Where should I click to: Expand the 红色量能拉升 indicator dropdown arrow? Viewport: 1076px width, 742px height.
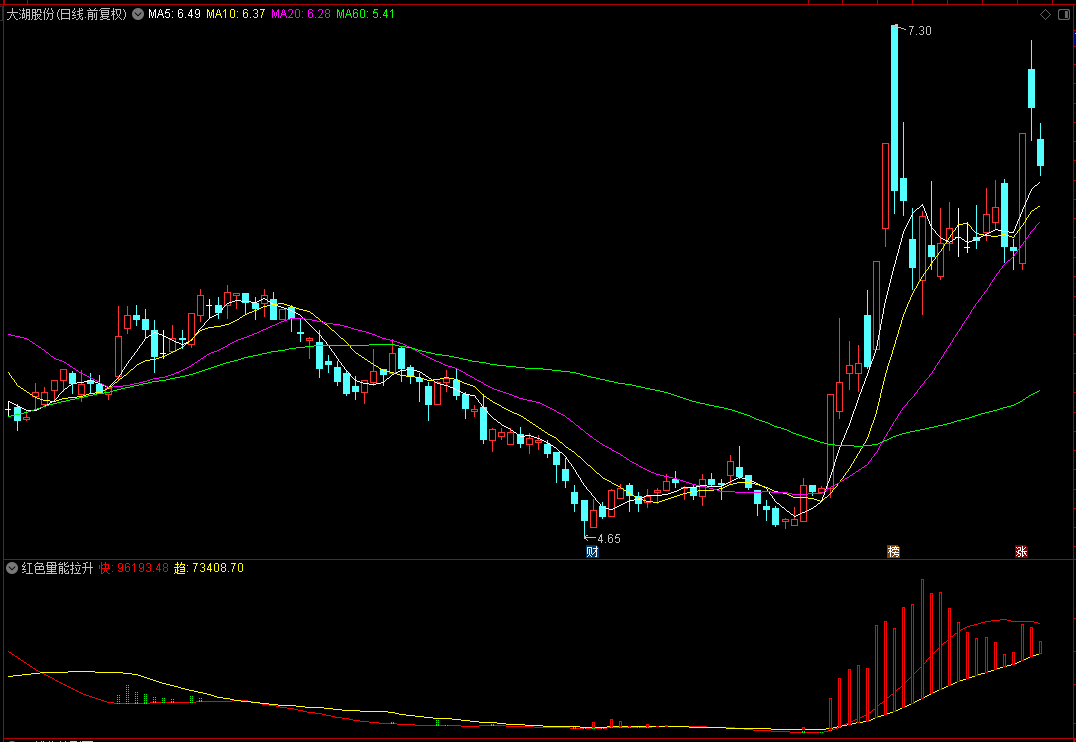pyautogui.click(x=12, y=568)
